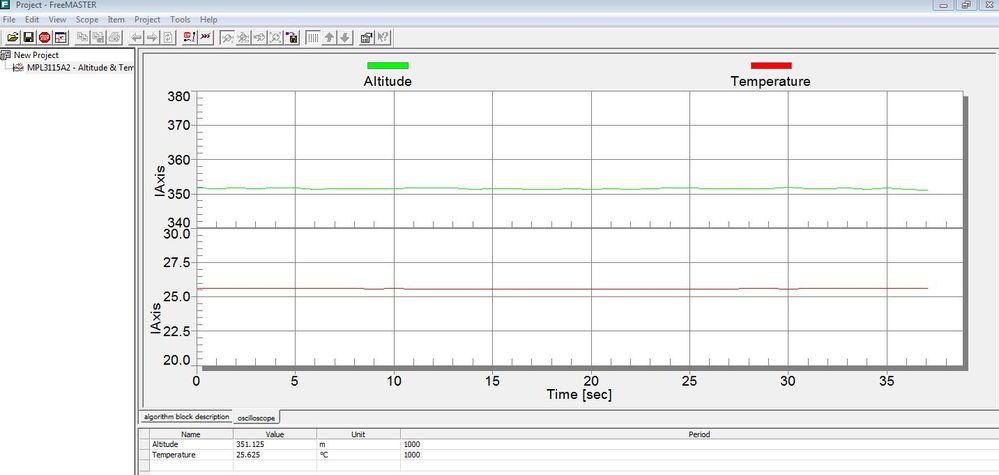
Task: Select New Project in the tree
Action: point(36,55)
